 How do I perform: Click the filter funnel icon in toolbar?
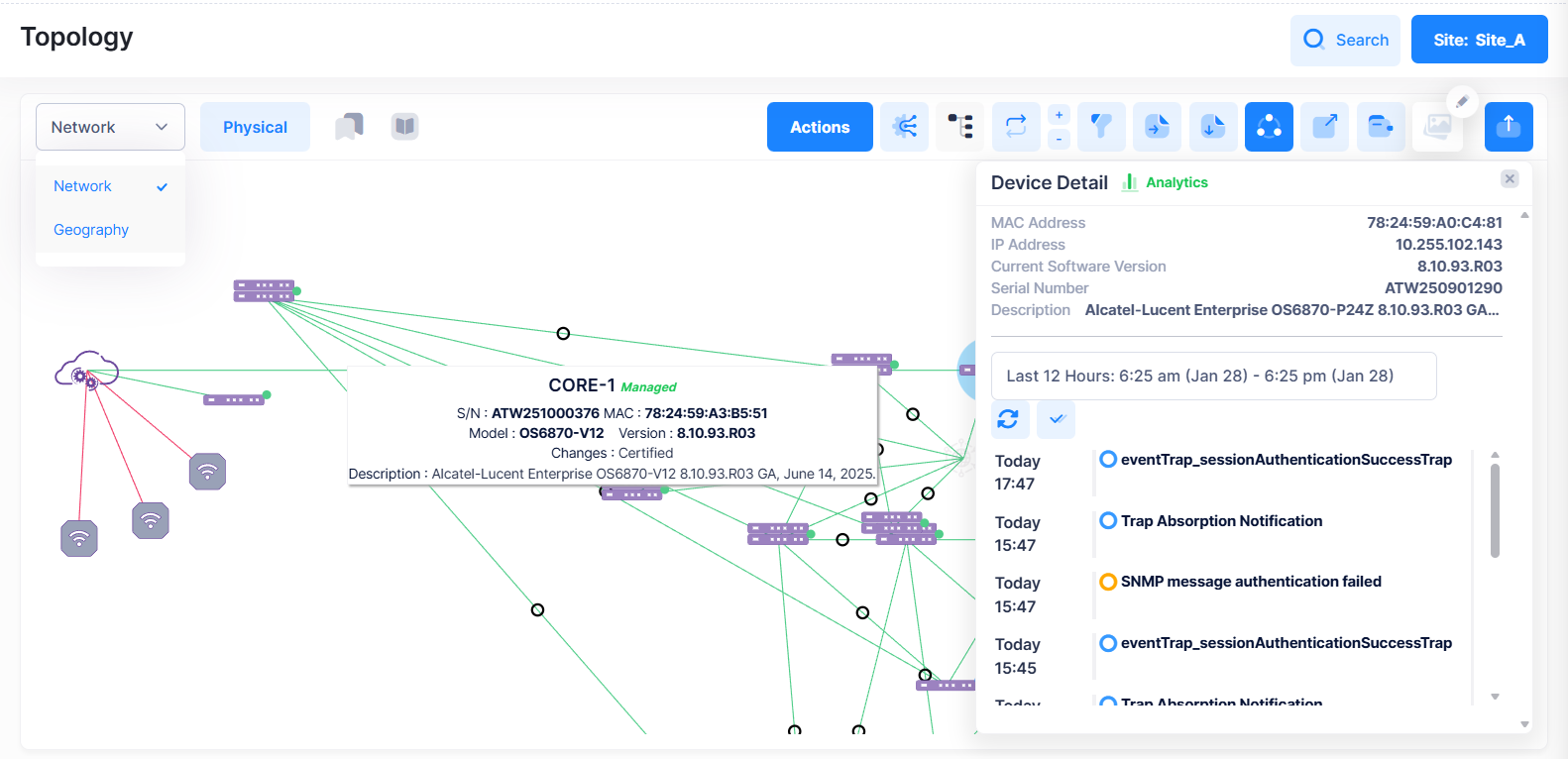point(1101,127)
